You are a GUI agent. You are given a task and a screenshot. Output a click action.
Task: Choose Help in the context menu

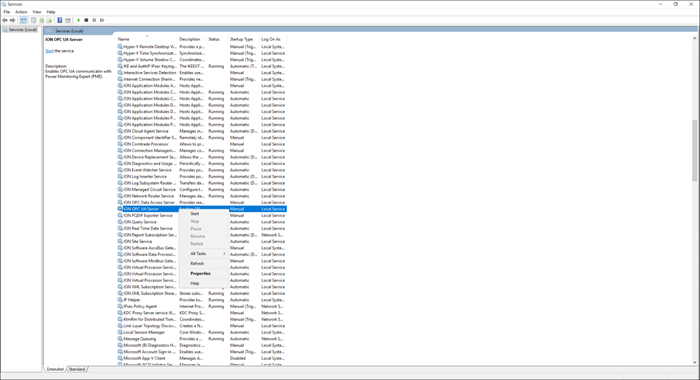pos(204,283)
